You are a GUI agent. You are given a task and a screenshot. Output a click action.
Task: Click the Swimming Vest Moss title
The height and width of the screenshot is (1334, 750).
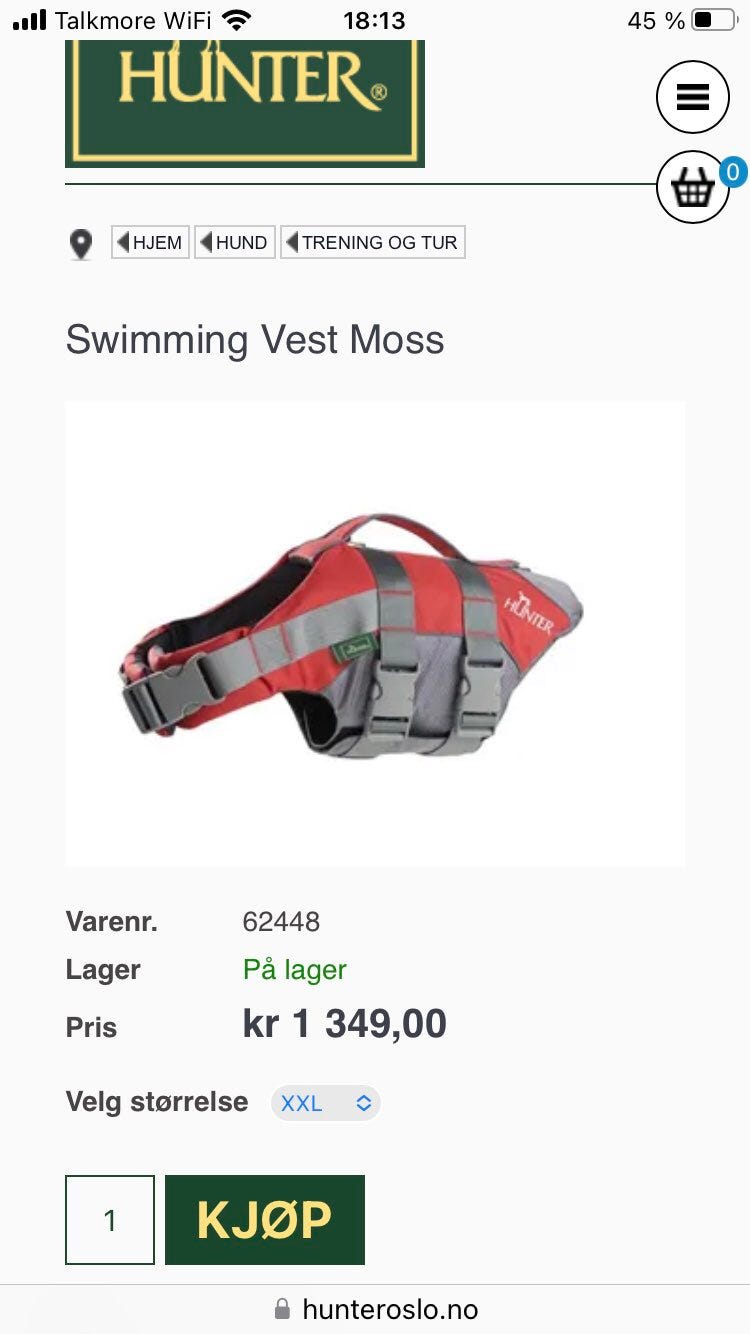coord(255,340)
